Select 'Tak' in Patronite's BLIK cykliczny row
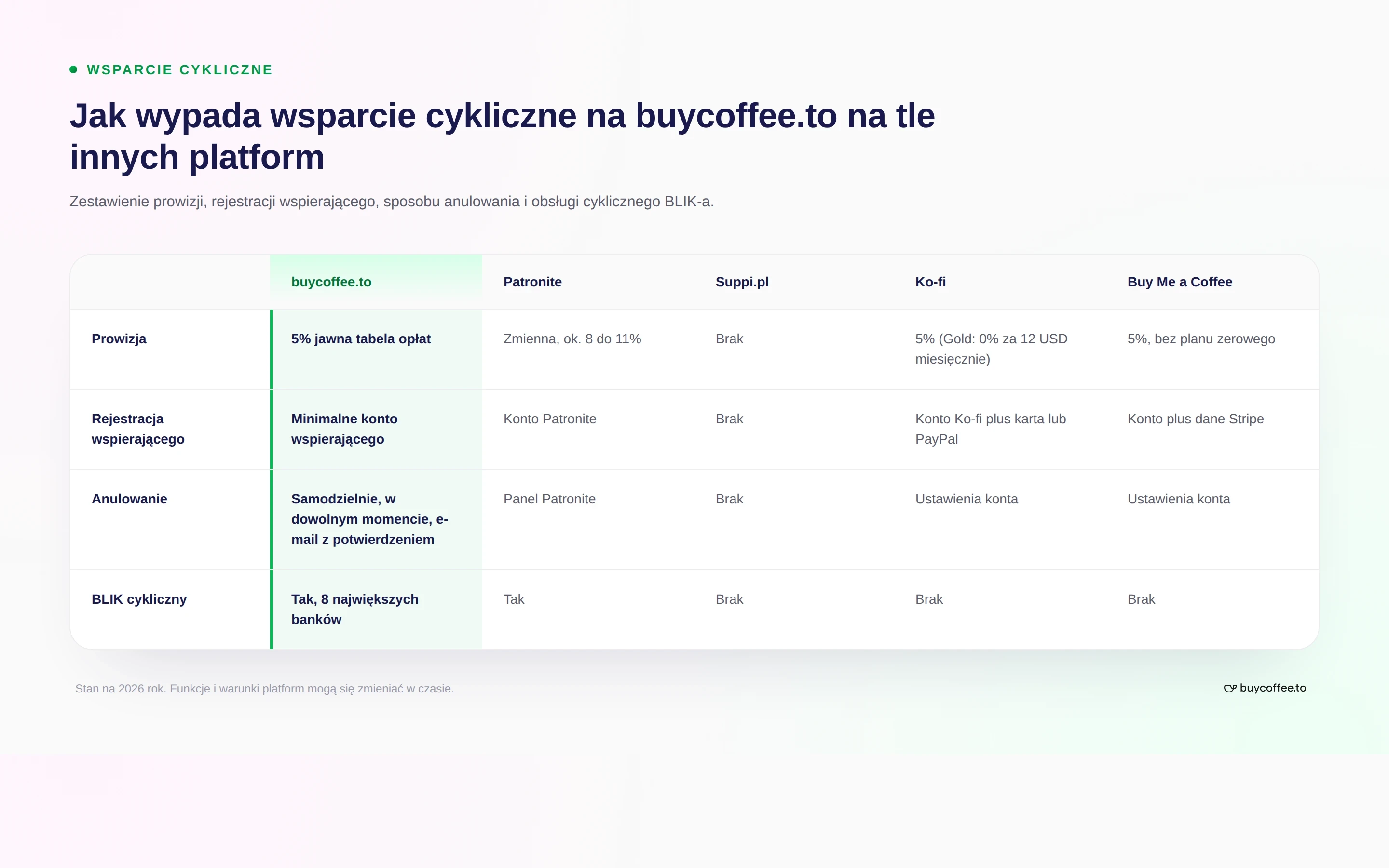The image size is (1389, 868). tap(514, 599)
